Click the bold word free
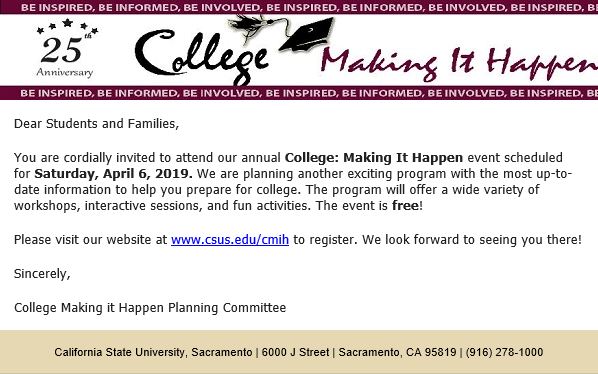 coord(405,206)
